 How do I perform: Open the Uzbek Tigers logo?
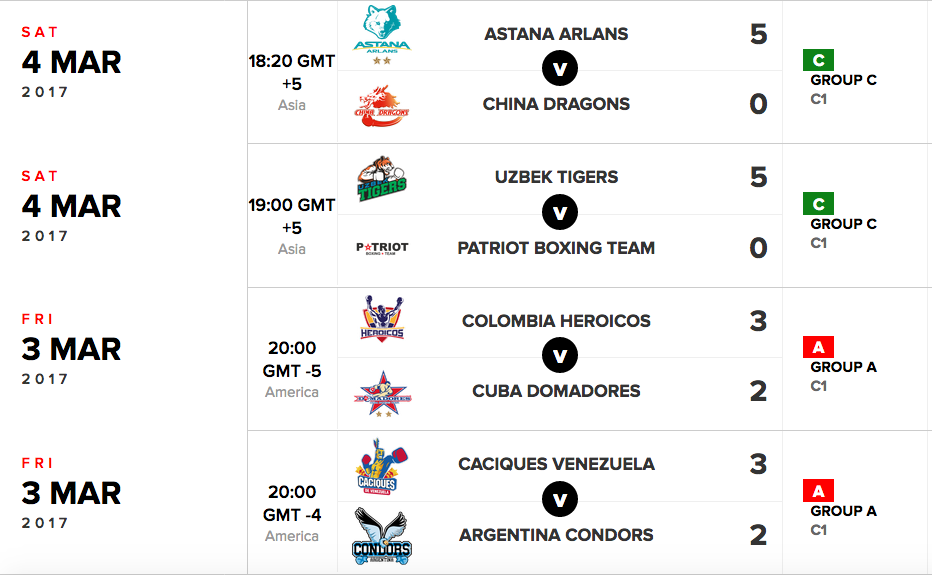tap(382, 178)
